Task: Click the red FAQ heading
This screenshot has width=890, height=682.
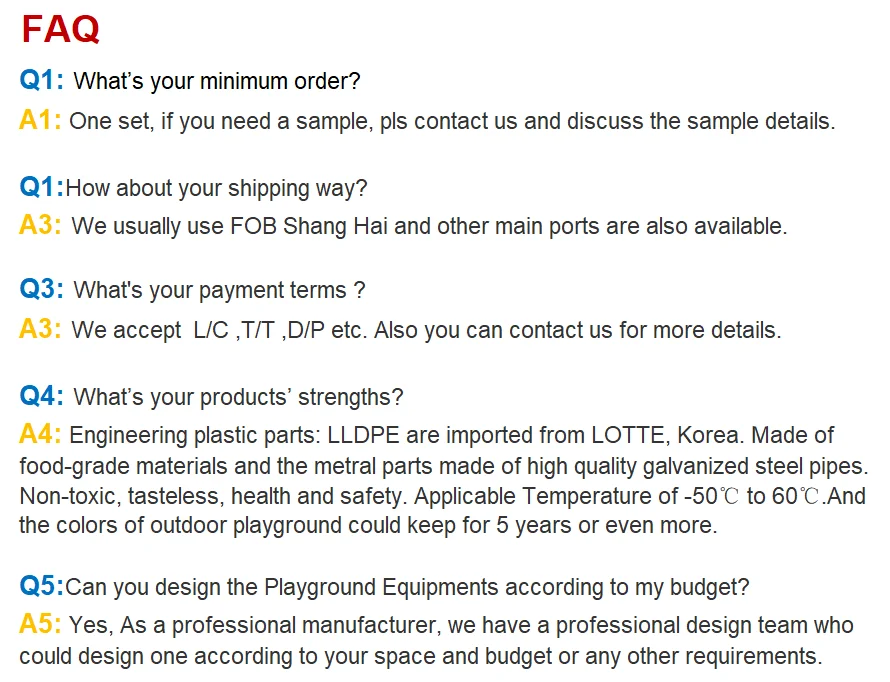Action: tap(60, 29)
